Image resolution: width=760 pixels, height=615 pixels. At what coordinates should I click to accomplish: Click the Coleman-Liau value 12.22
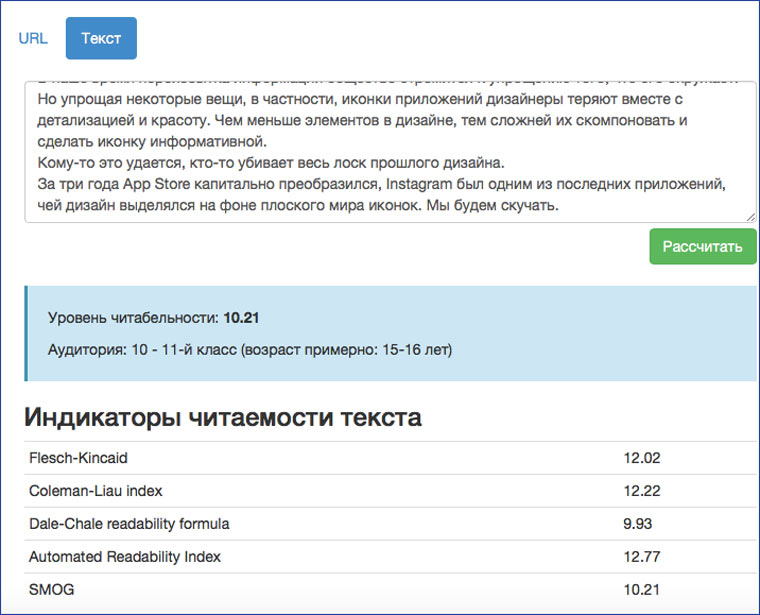(x=642, y=491)
